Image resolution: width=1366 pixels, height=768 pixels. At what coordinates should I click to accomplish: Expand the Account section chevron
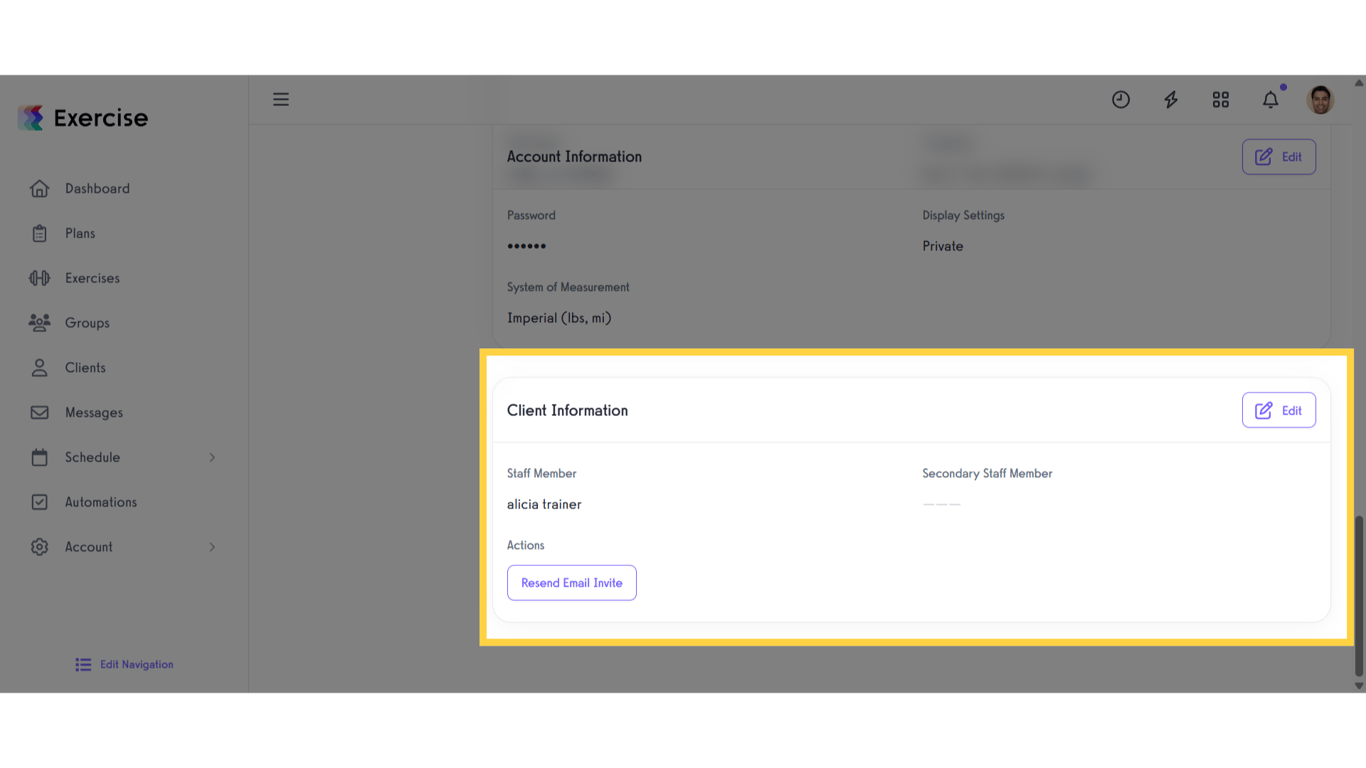tap(211, 547)
